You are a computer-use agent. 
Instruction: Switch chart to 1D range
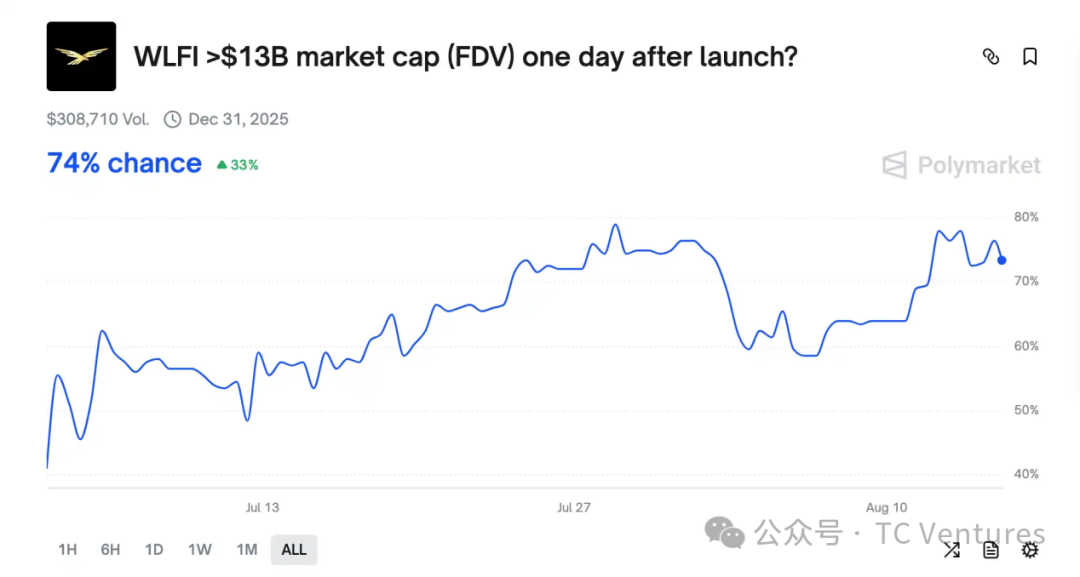coord(154,549)
